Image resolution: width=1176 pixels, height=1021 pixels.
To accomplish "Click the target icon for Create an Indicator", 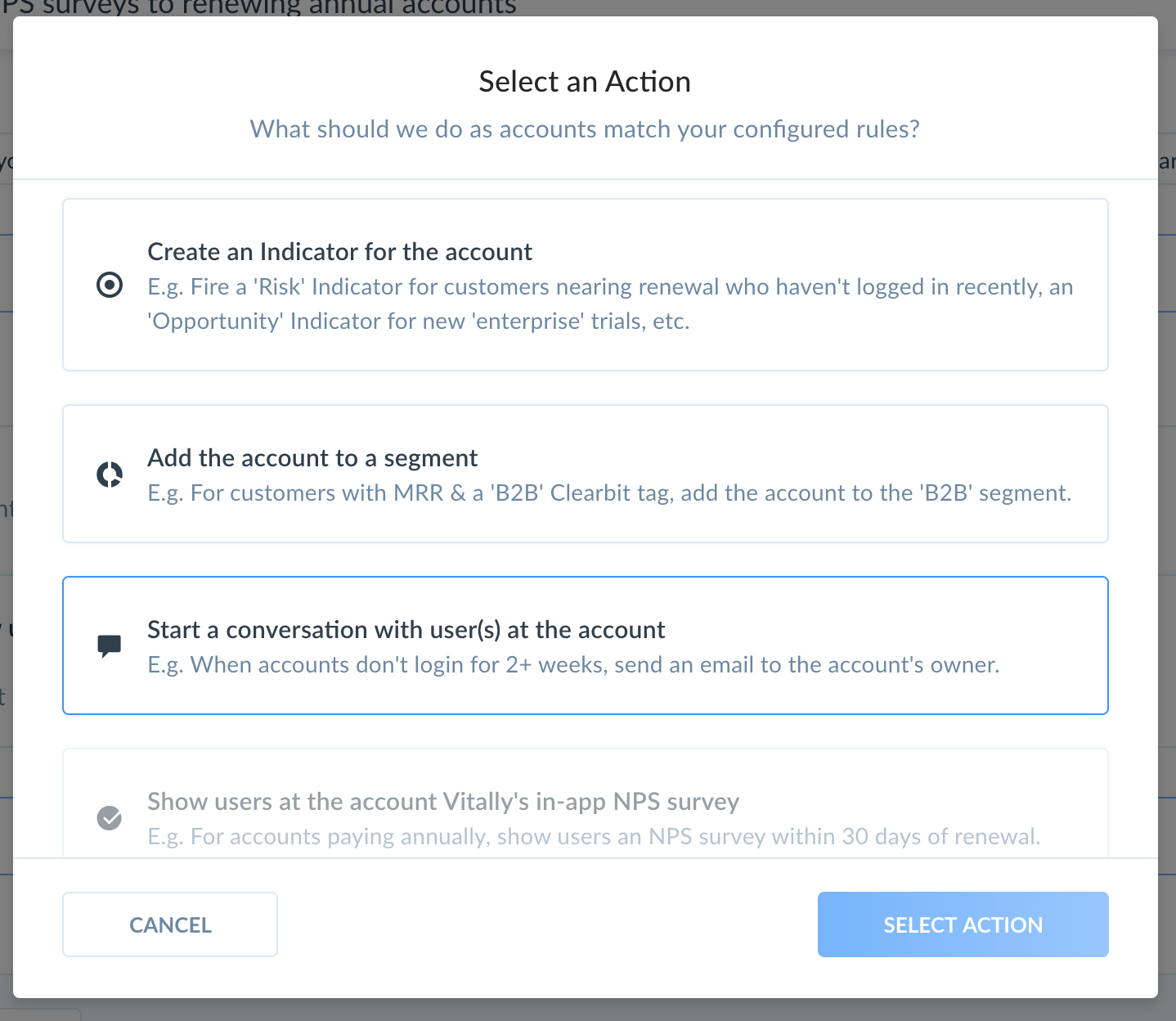I will (110, 286).
